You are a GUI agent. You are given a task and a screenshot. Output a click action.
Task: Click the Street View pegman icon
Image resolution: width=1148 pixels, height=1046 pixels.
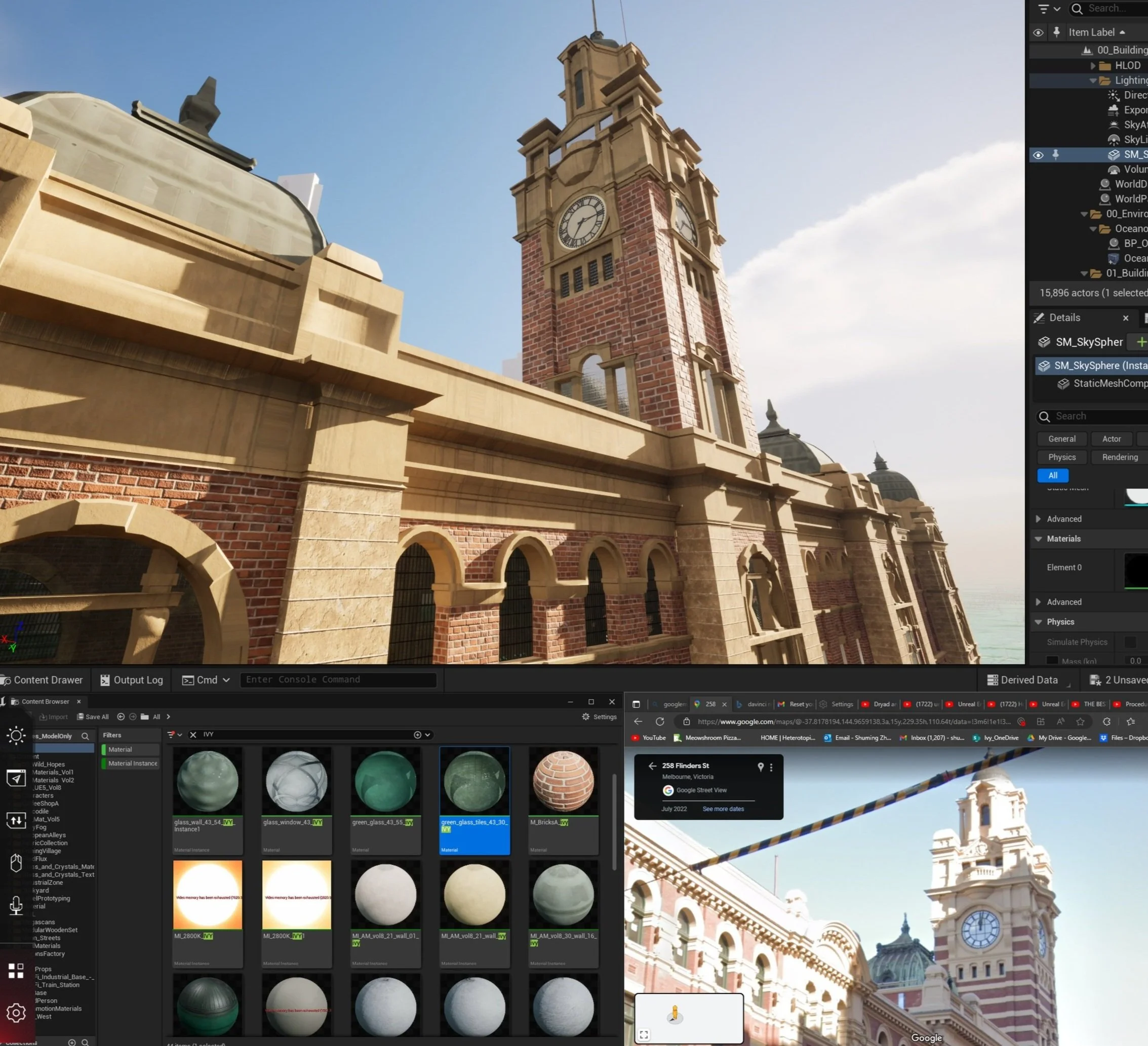click(675, 1014)
